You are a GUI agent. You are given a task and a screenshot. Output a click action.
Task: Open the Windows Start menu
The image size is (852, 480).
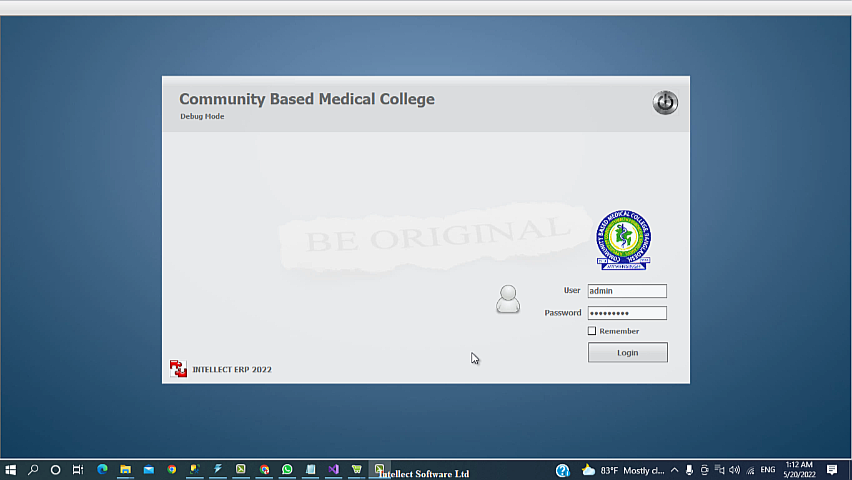[x=11, y=470]
